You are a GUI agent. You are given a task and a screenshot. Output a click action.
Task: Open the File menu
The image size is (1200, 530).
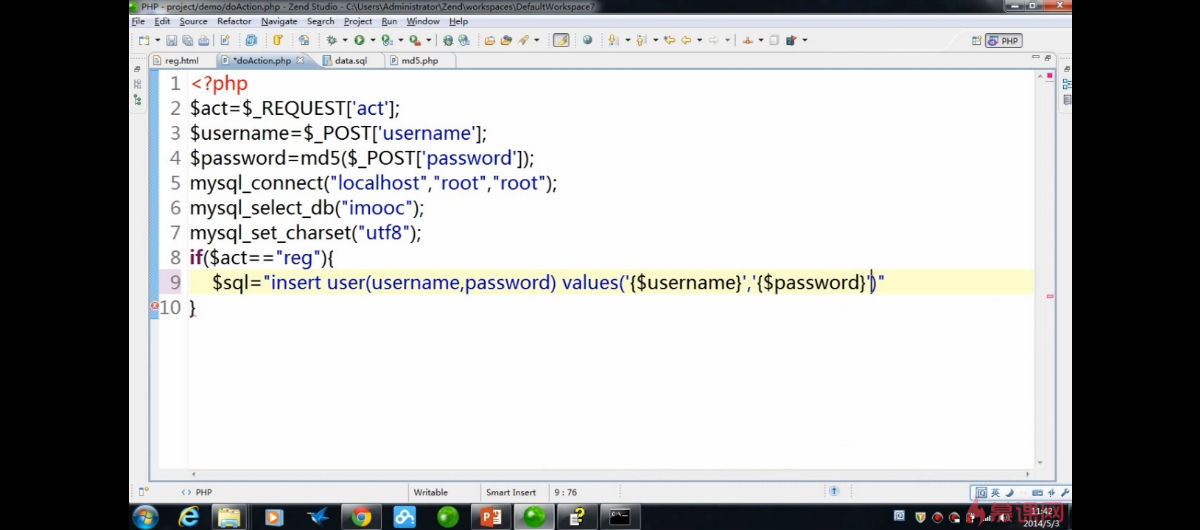point(138,21)
